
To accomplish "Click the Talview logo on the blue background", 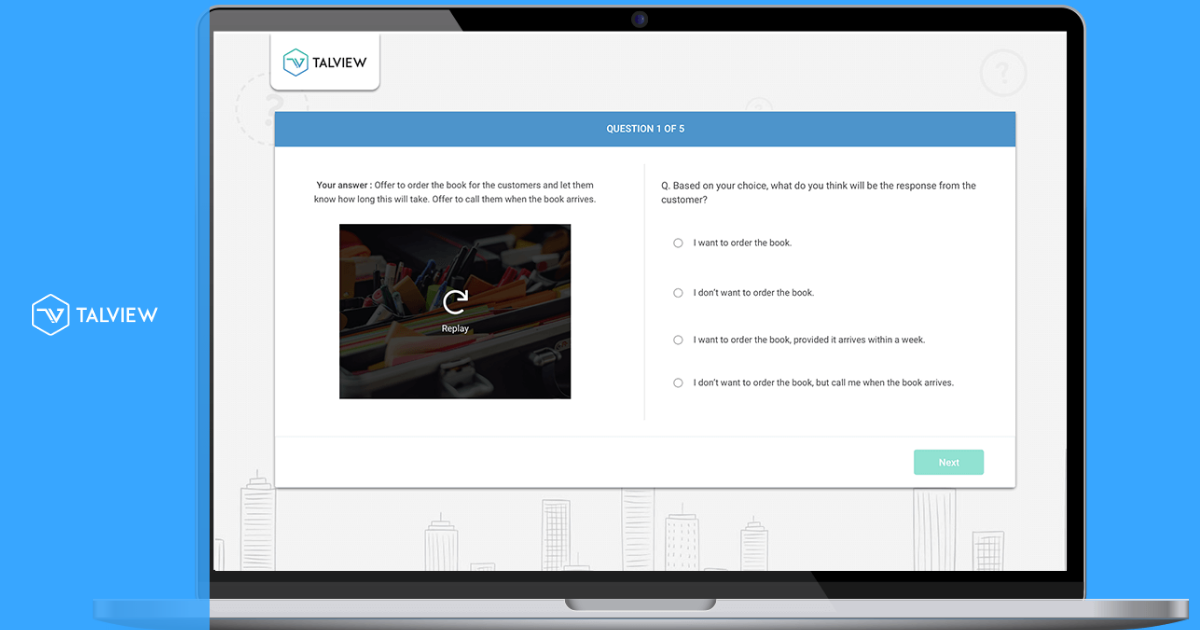I will point(95,314).
